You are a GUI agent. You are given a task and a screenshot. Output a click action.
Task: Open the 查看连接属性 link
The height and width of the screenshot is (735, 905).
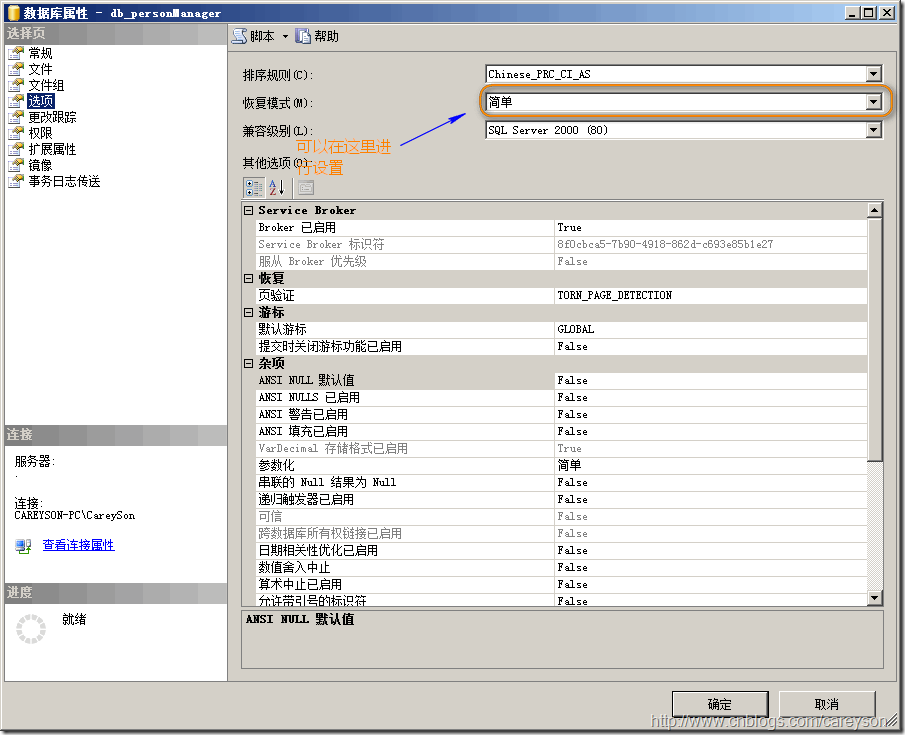tap(78, 546)
